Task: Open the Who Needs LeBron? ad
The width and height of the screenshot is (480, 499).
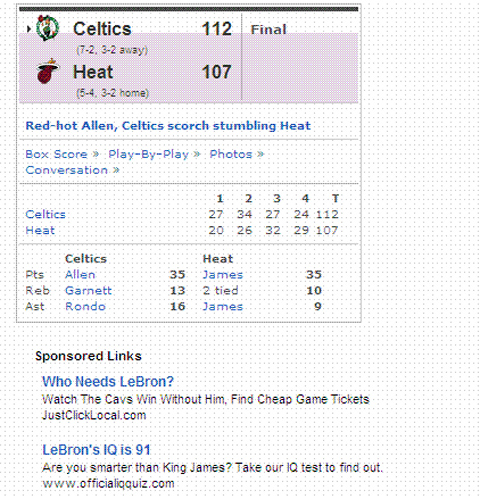Action: (108, 382)
